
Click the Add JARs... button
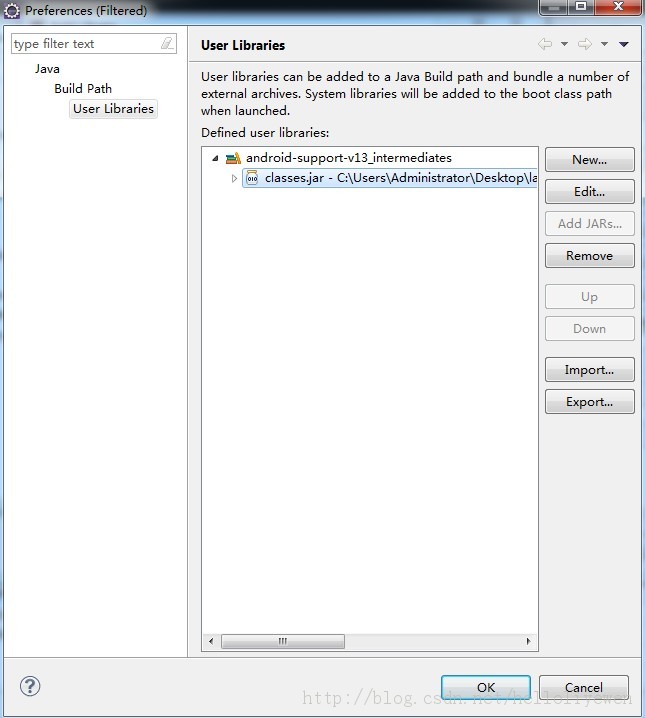click(590, 223)
